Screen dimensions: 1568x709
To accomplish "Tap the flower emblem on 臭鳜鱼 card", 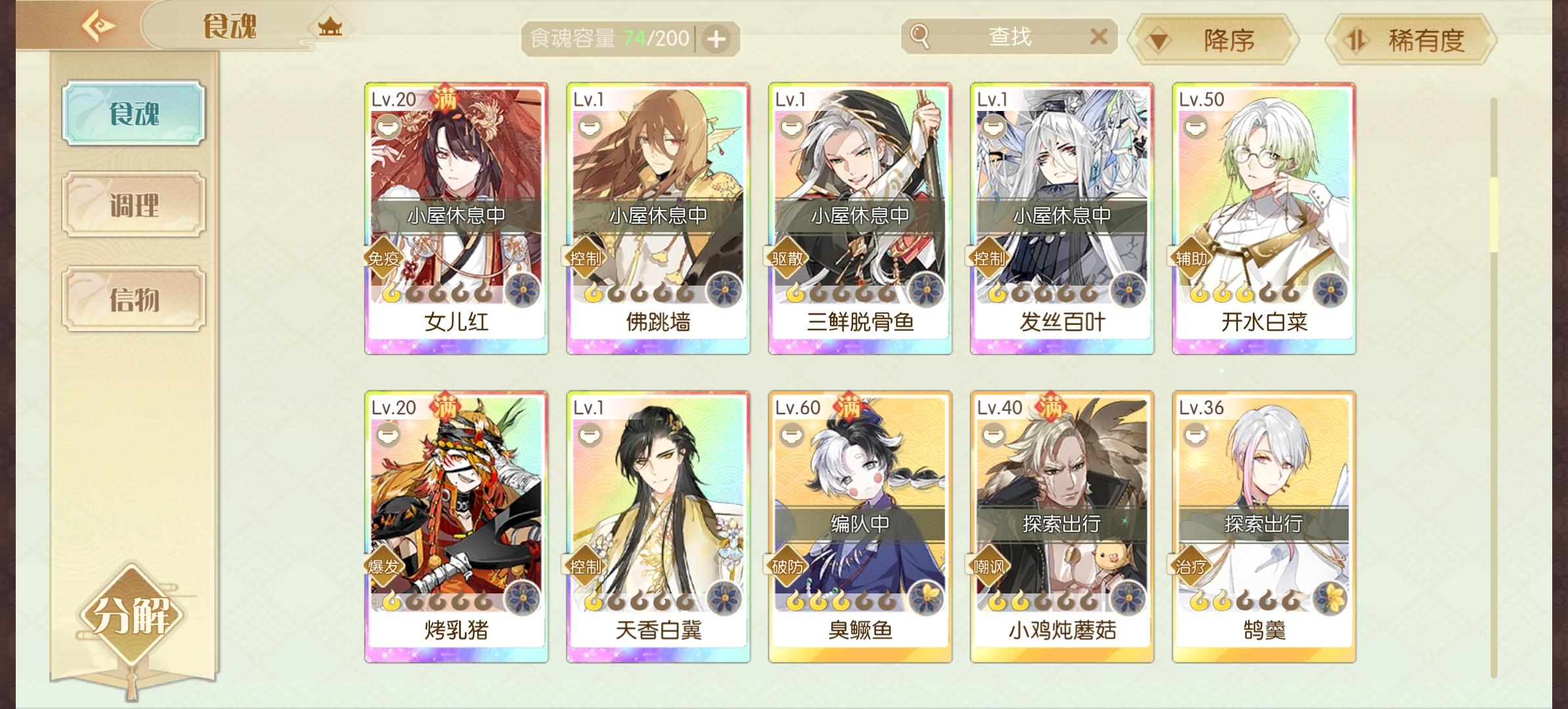I will click(x=926, y=598).
